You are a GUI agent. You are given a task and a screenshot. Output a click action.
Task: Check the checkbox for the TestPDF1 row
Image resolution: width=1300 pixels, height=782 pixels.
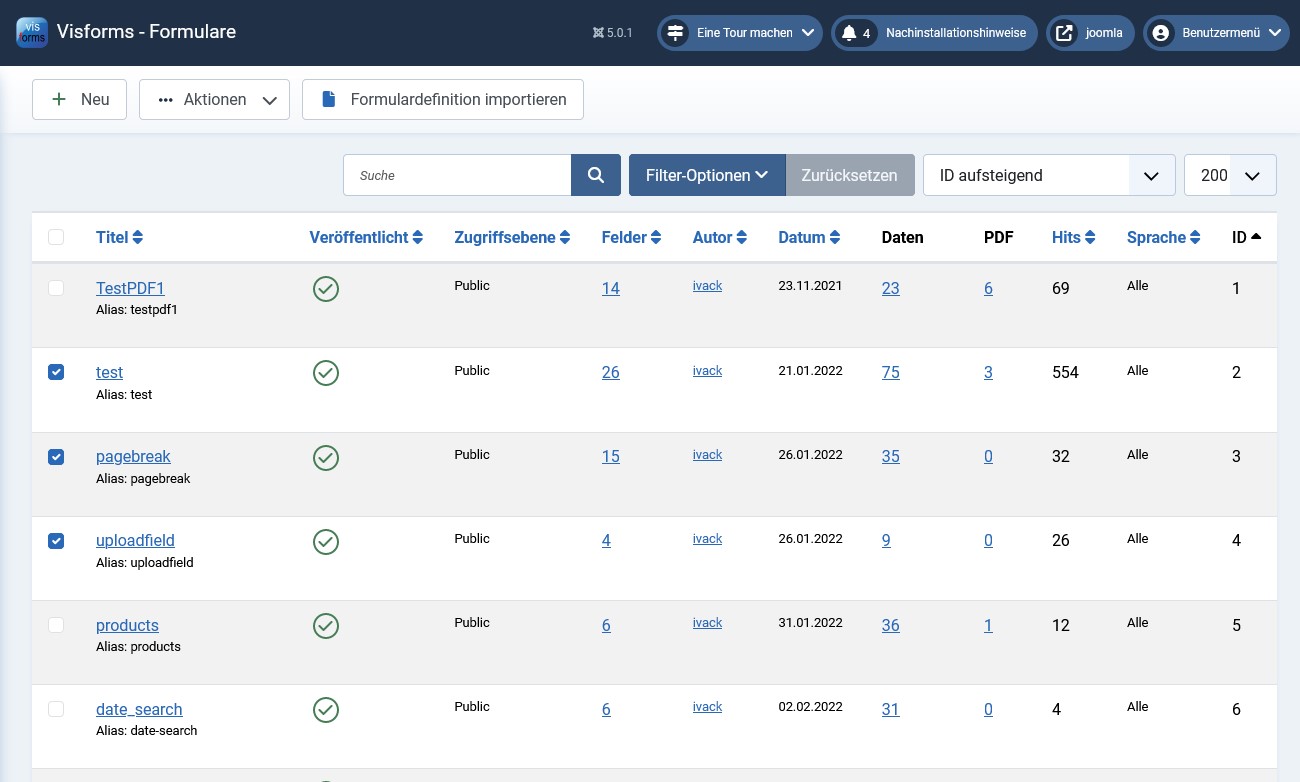[56, 288]
